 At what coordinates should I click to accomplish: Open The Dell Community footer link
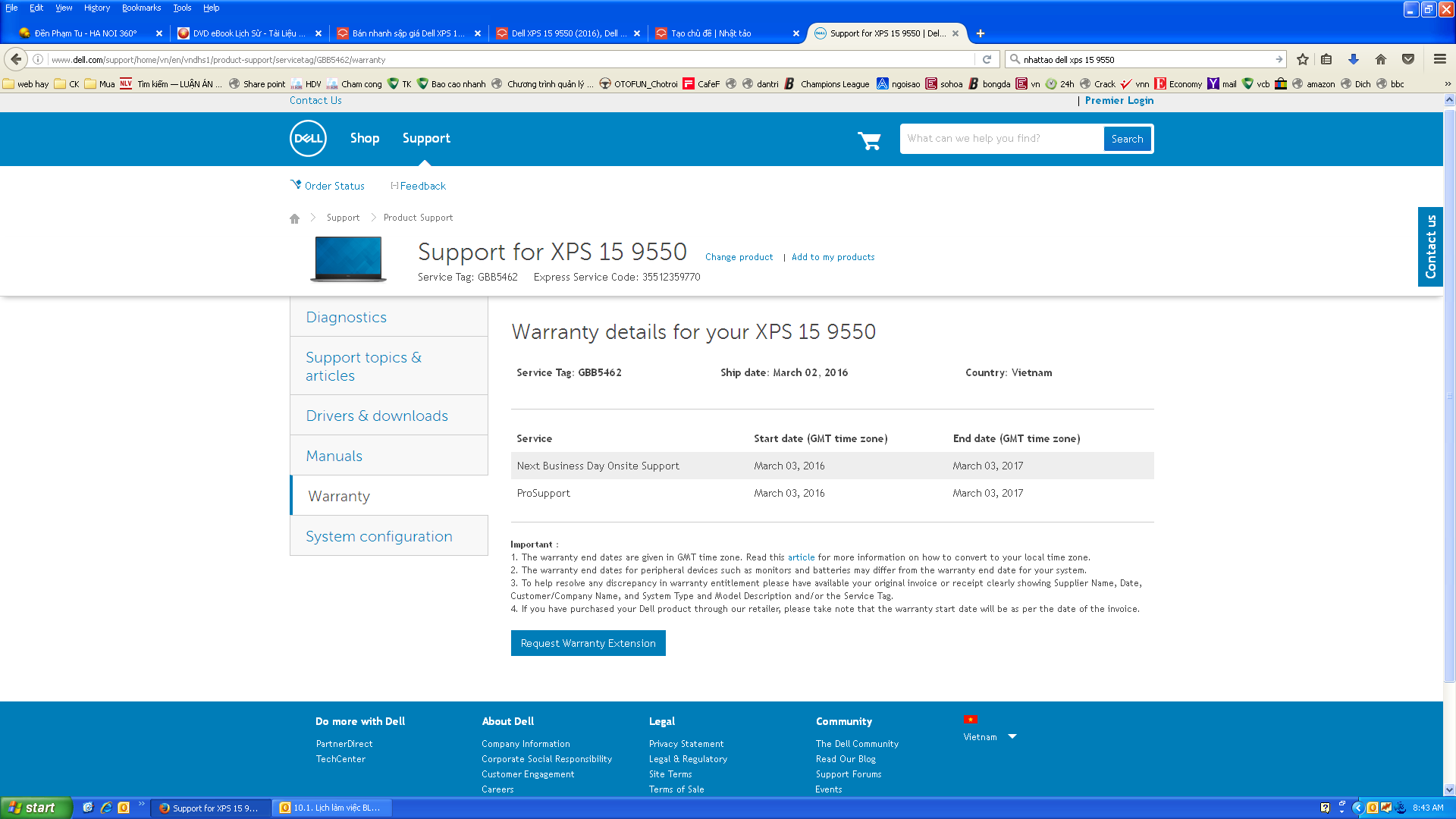pos(857,744)
